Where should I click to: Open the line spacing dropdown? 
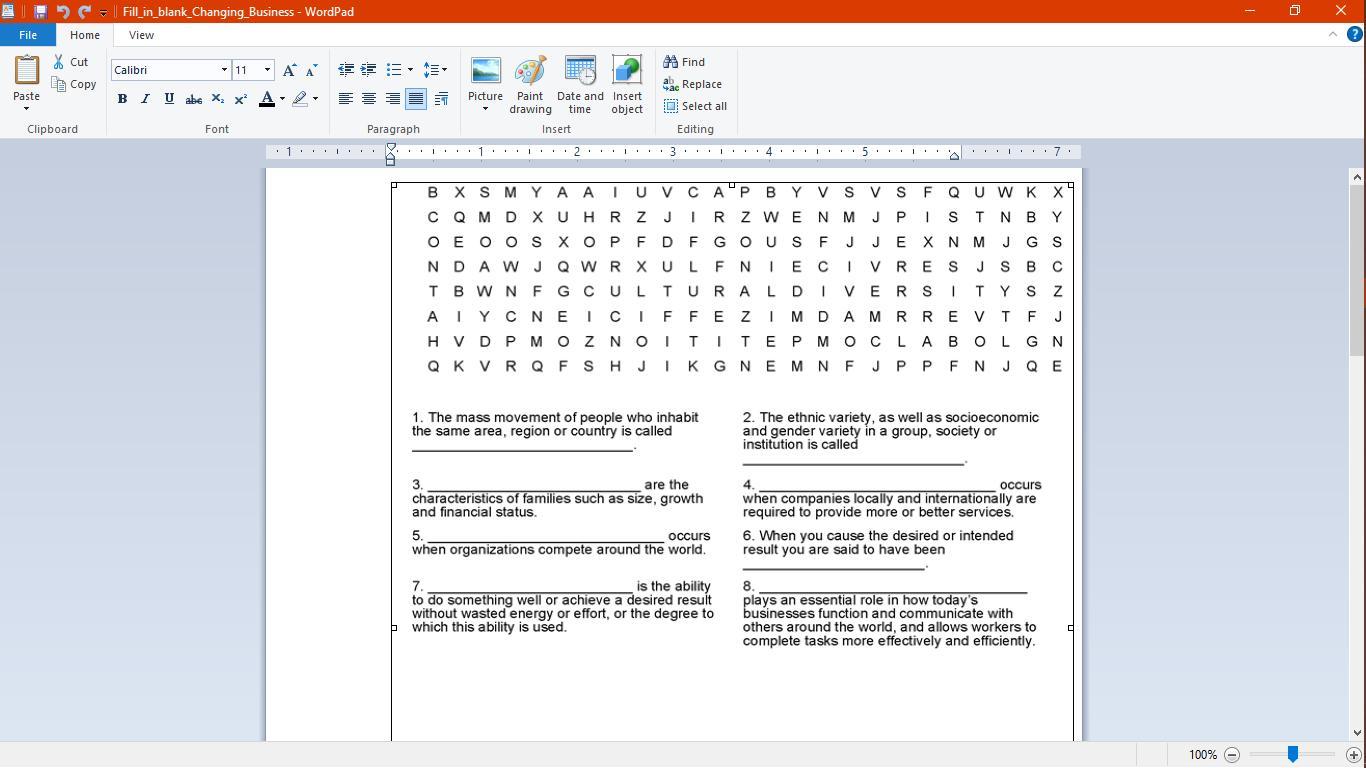(x=435, y=70)
